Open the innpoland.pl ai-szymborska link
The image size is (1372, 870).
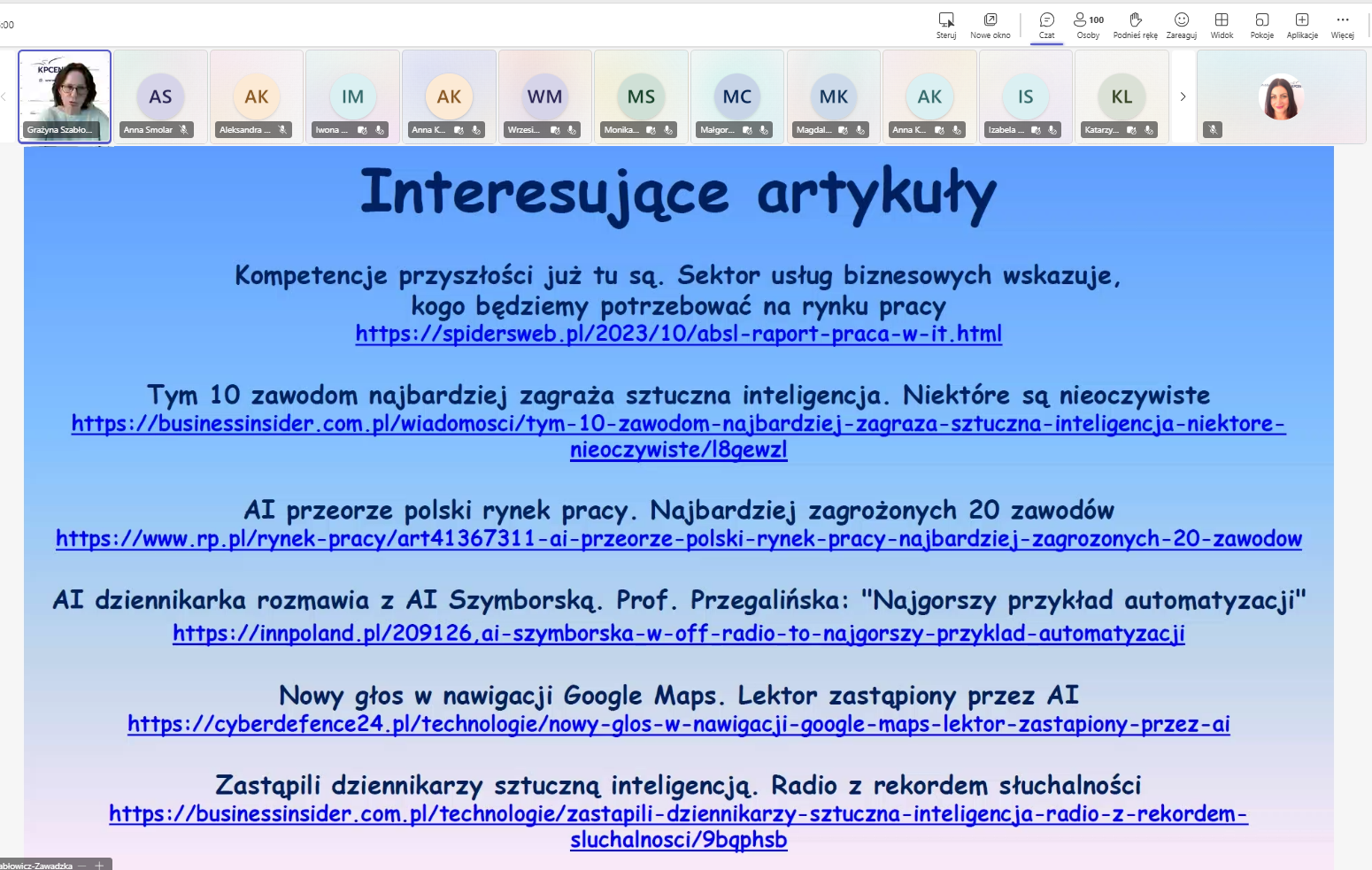[x=679, y=633]
